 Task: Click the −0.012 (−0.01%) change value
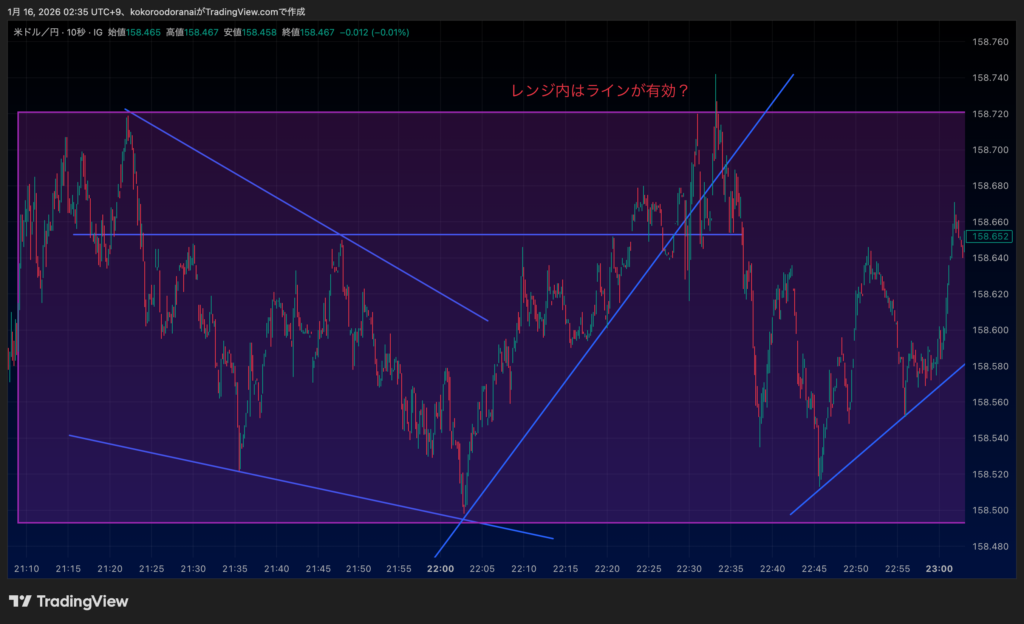click(375, 32)
